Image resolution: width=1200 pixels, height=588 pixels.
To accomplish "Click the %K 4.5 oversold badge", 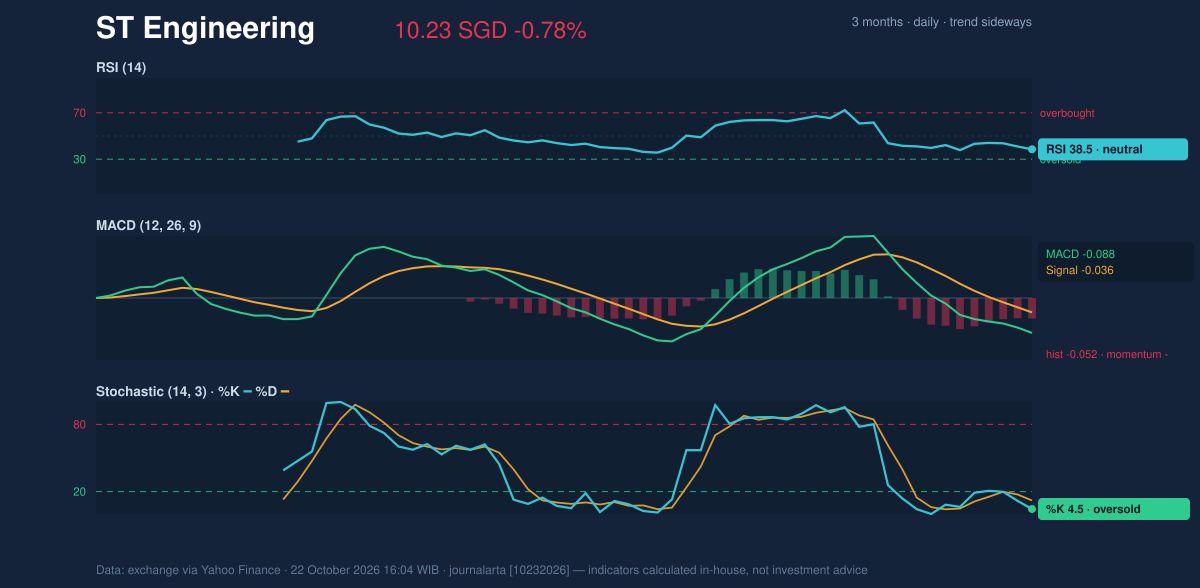I will click(x=1113, y=509).
